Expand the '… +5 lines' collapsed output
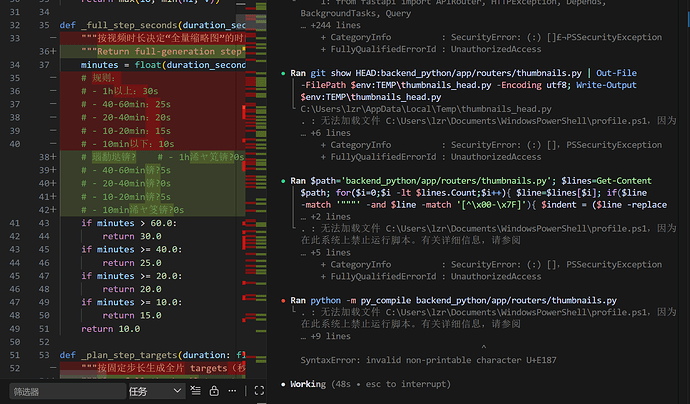 [326, 253]
